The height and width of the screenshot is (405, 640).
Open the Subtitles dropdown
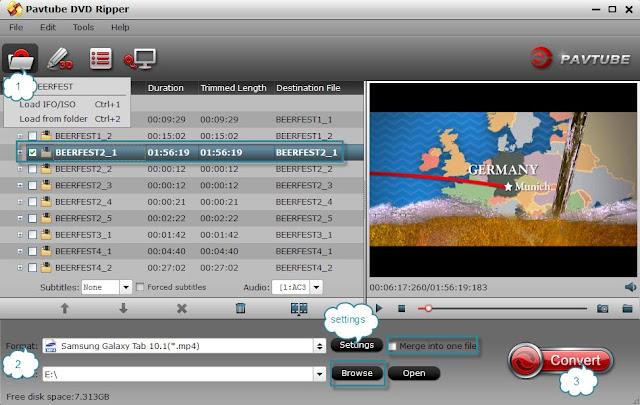tap(126, 287)
